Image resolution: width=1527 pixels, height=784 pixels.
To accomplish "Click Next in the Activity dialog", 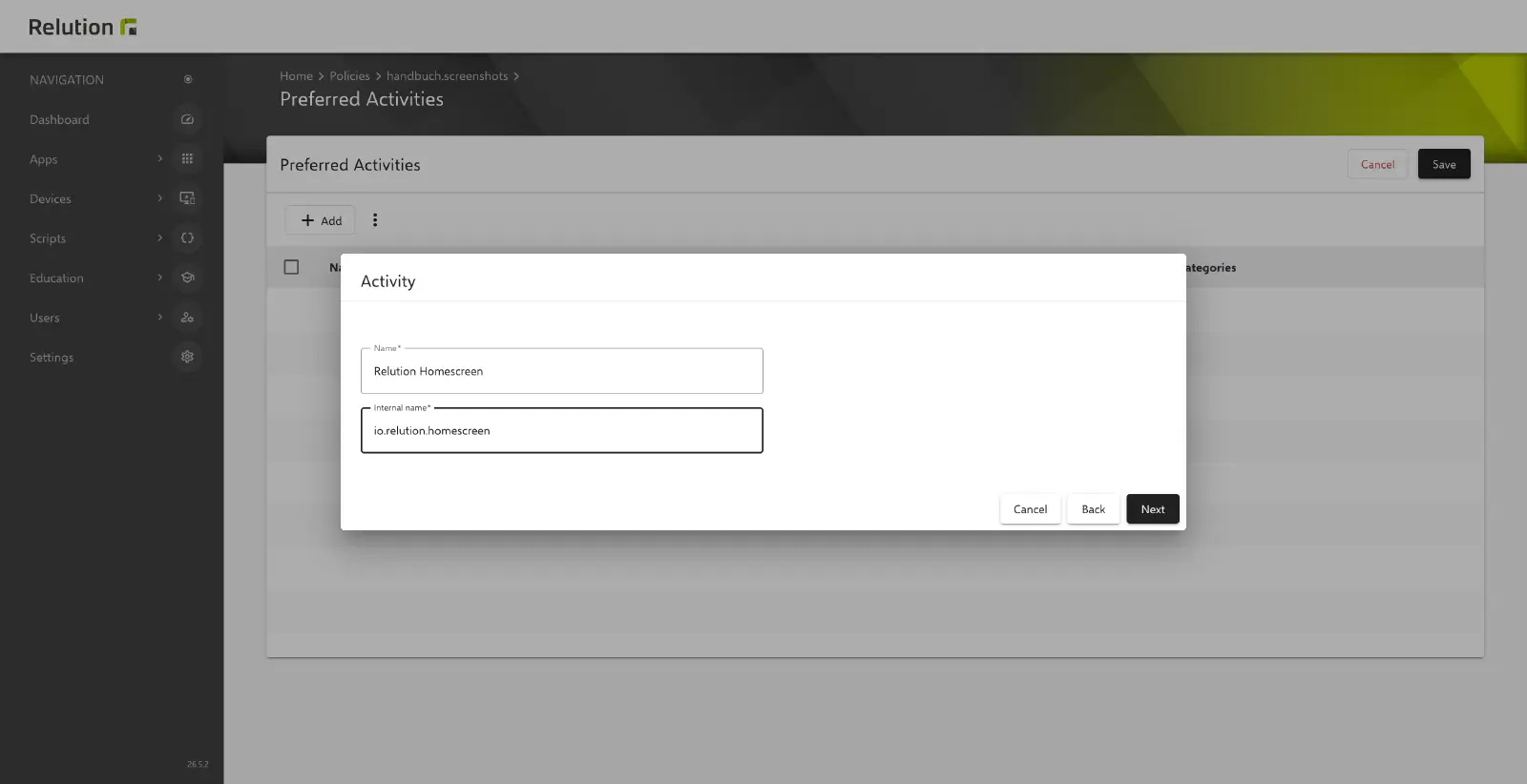I will tap(1153, 509).
